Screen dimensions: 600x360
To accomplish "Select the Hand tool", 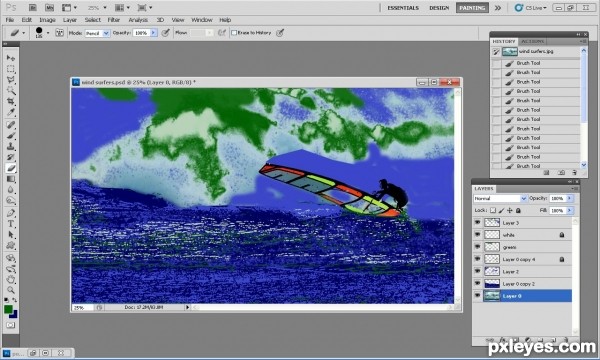I will [11, 279].
